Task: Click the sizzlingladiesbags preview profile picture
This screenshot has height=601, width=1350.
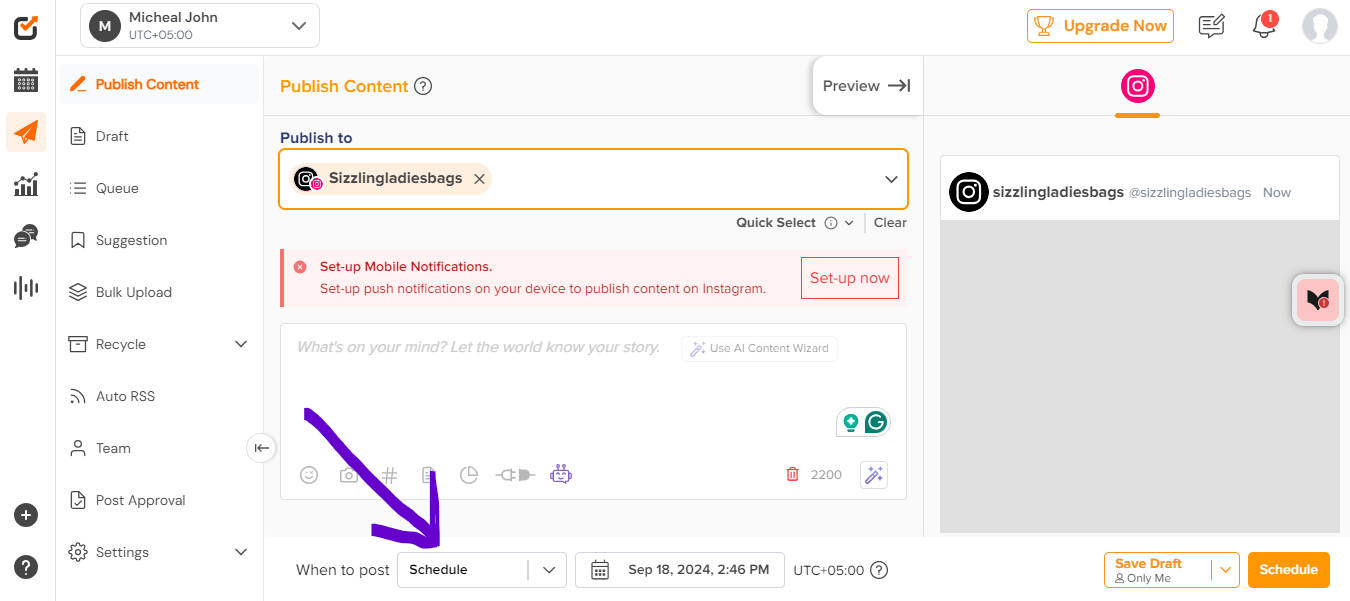Action: tap(968, 192)
